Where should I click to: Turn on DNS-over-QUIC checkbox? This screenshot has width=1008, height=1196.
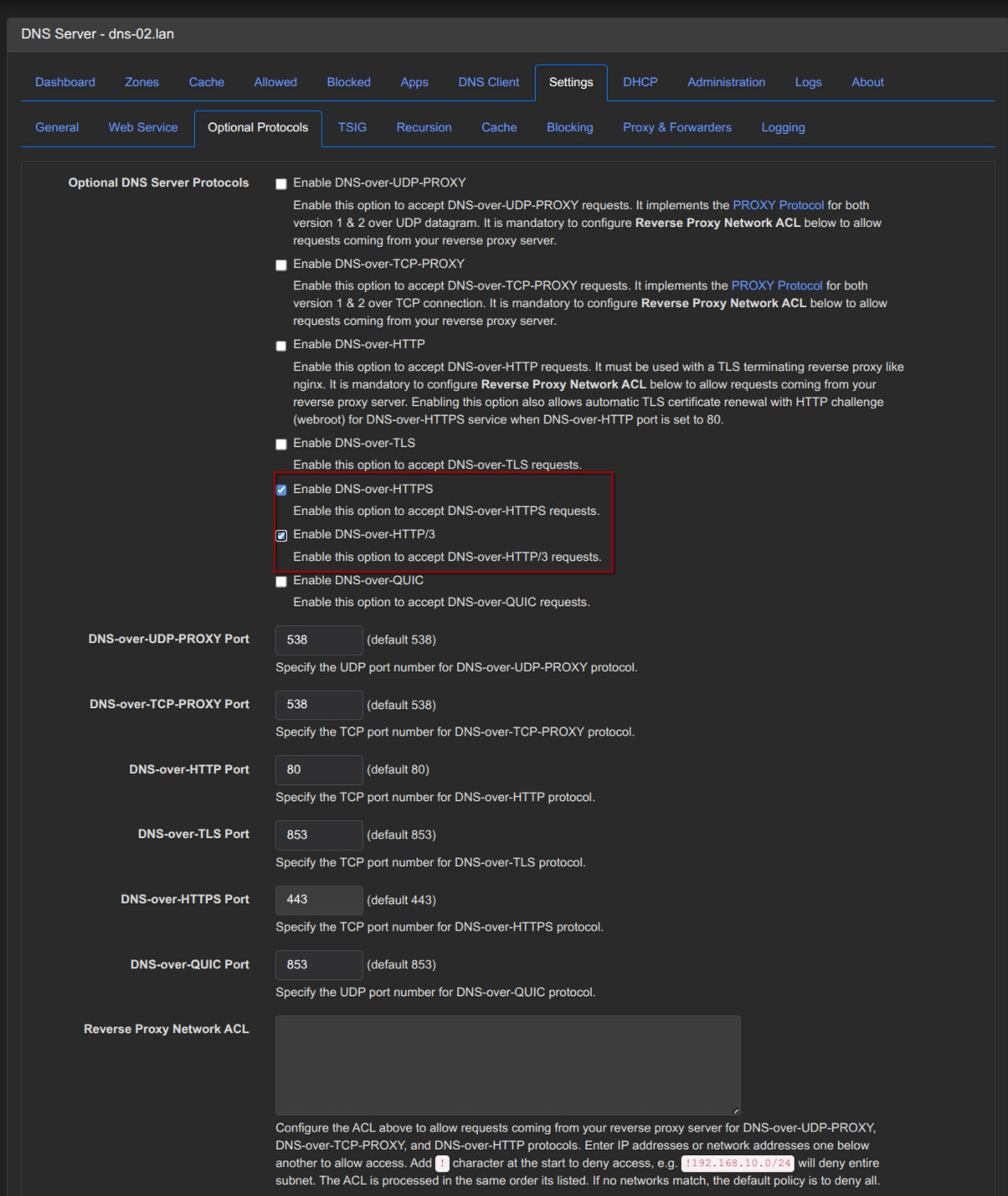(281, 582)
